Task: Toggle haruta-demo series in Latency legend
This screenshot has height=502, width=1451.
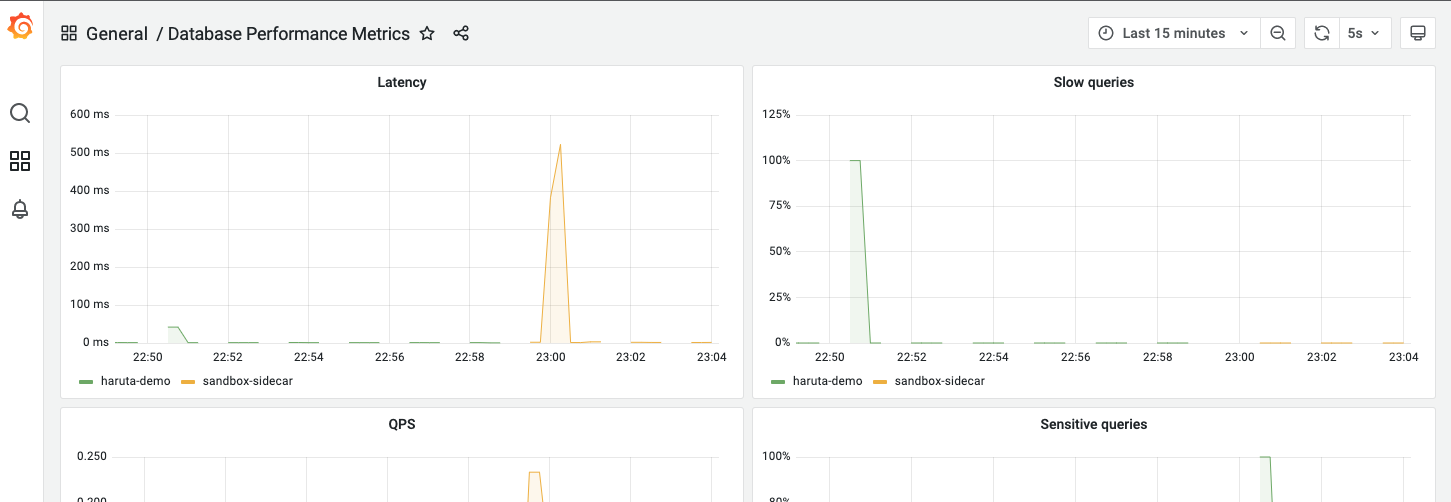Action: point(125,381)
